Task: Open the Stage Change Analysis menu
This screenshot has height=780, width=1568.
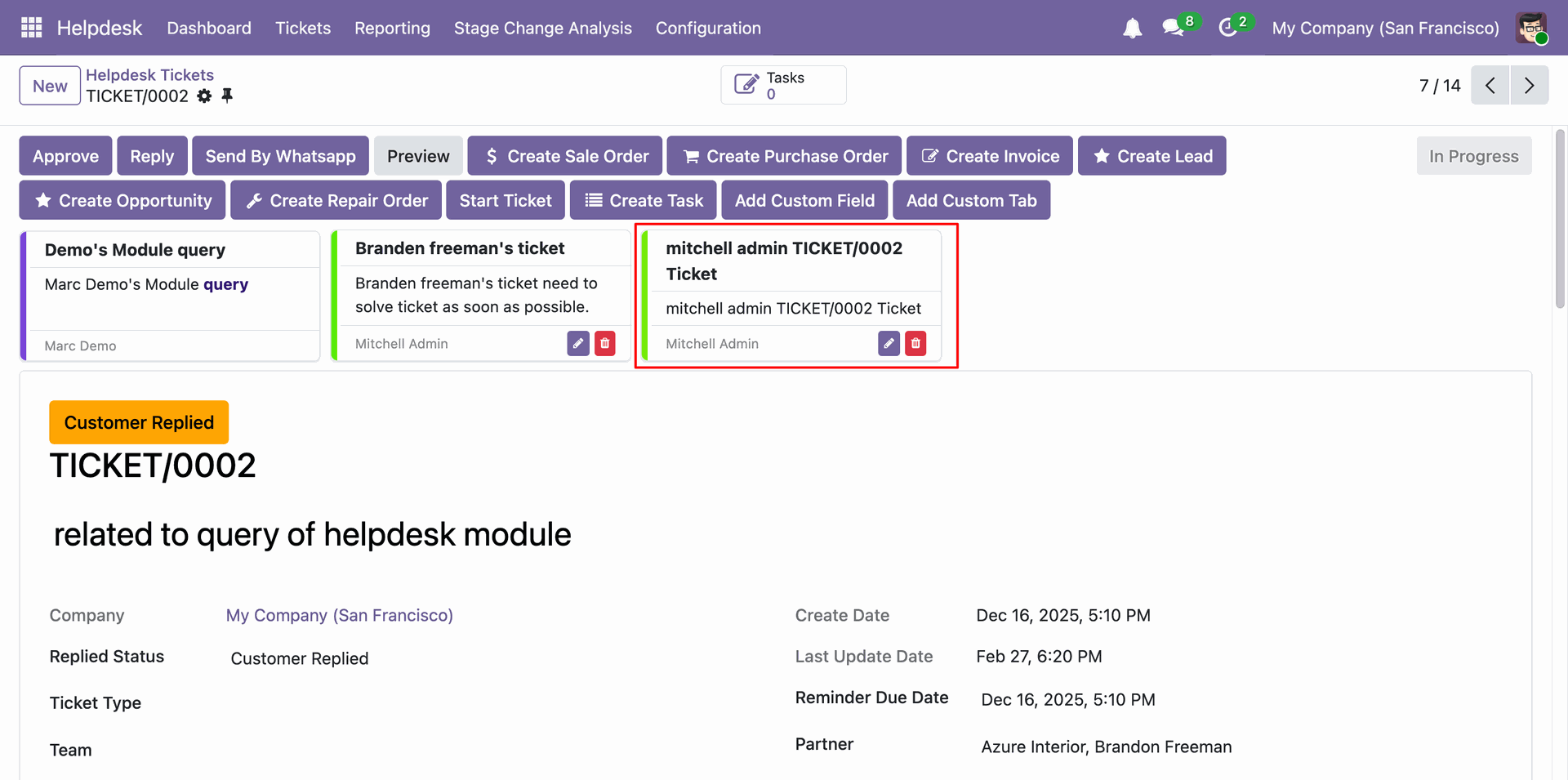Action: coord(542,28)
